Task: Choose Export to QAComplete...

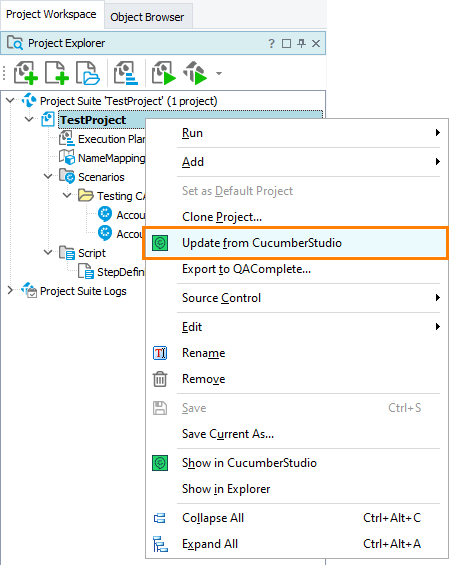Action: (x=296, y=269)
